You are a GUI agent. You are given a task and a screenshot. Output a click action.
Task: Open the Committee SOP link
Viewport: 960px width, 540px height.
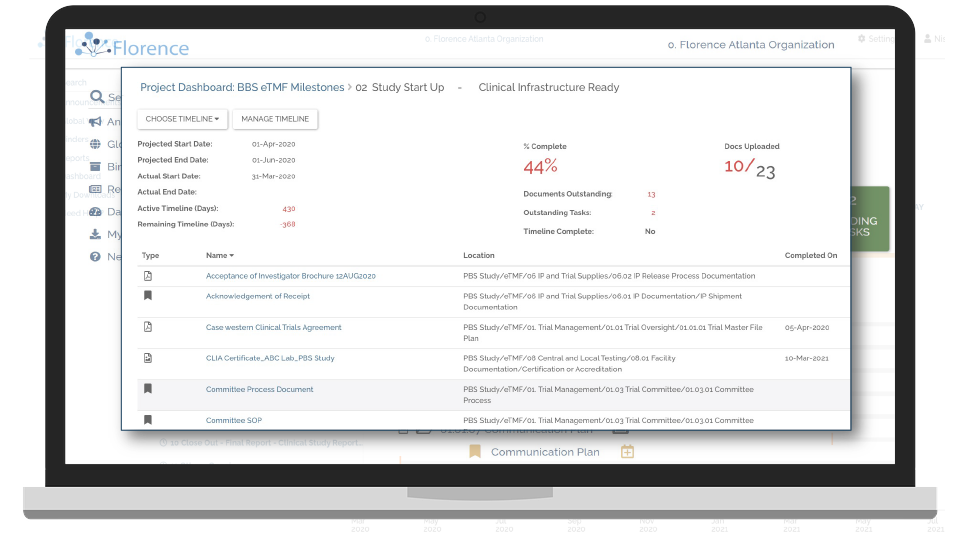pos(234,421)
